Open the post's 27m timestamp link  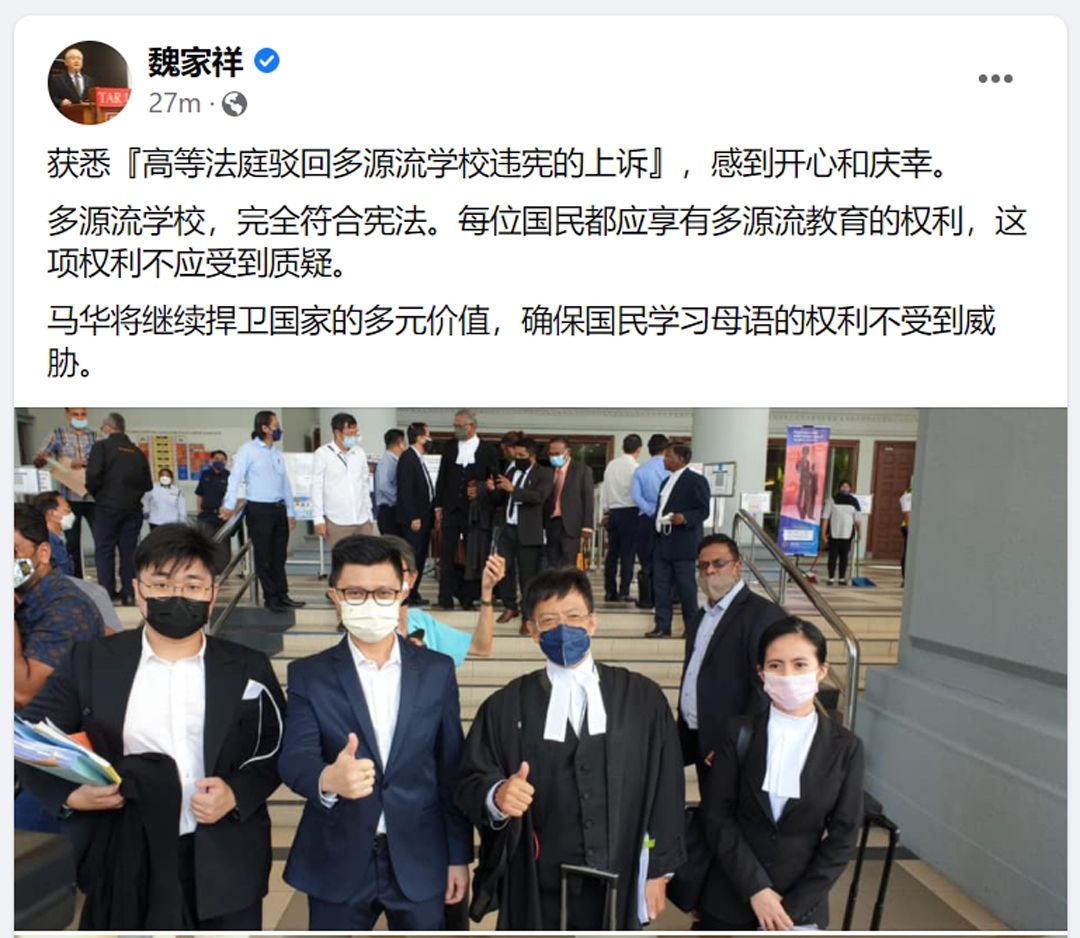[174, 104]
